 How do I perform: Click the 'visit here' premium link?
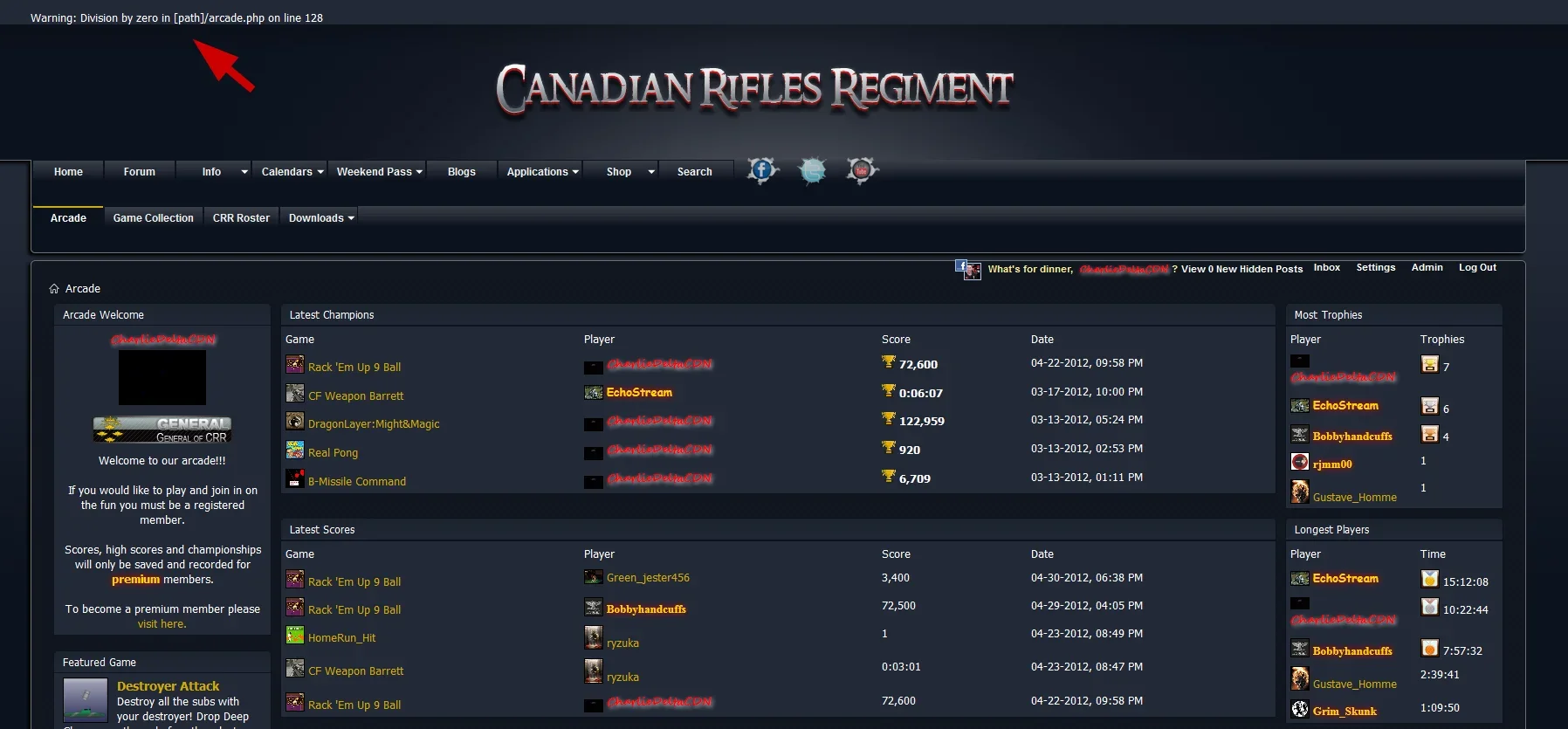tap(162, 624)
